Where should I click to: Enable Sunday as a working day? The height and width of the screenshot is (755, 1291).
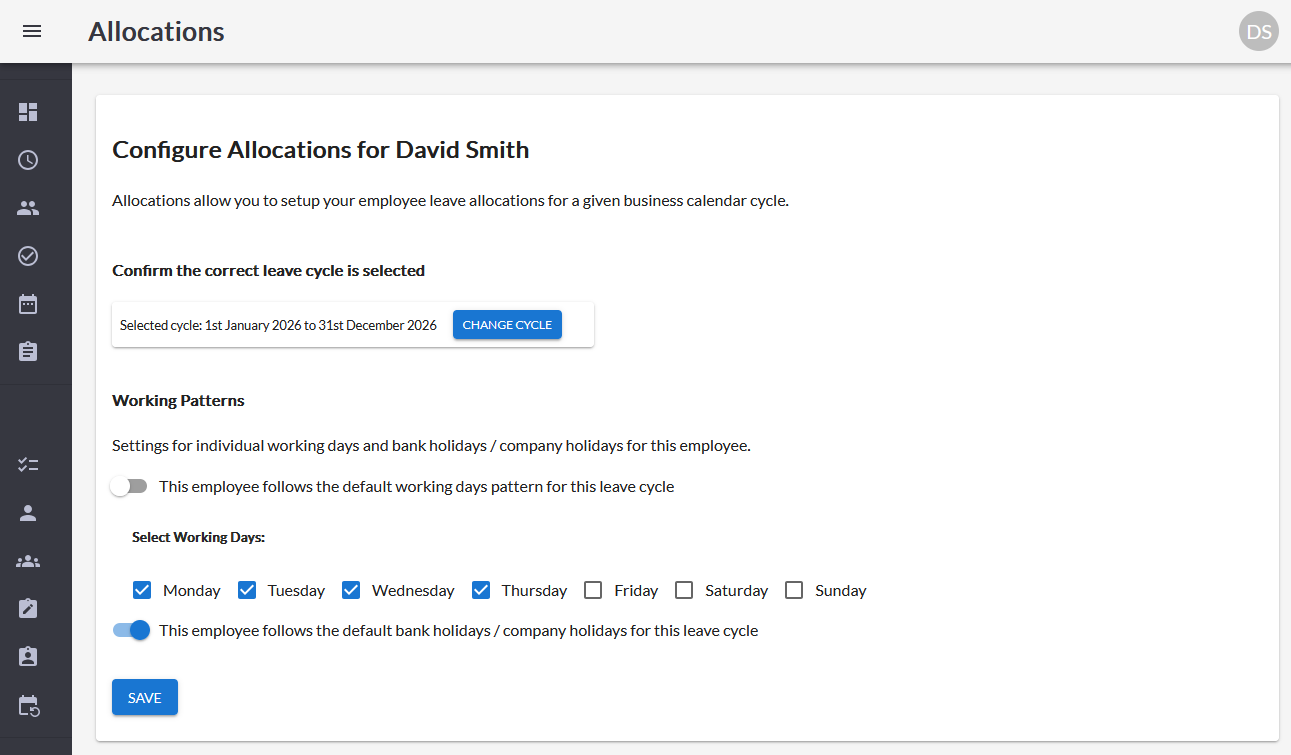coord(794,590)
